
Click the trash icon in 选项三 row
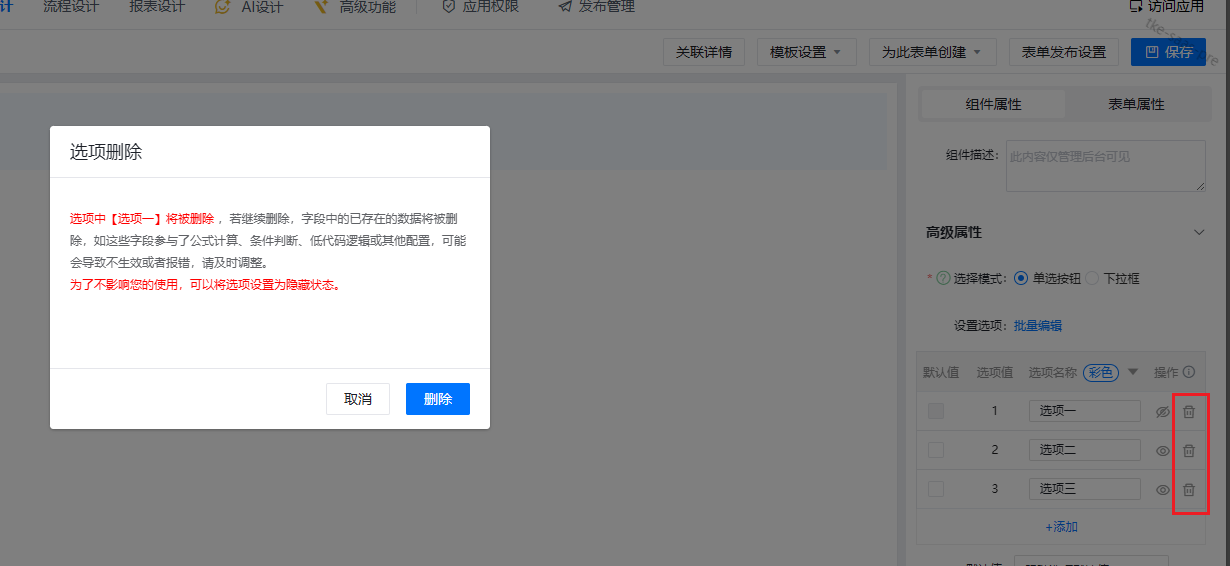1189,490
